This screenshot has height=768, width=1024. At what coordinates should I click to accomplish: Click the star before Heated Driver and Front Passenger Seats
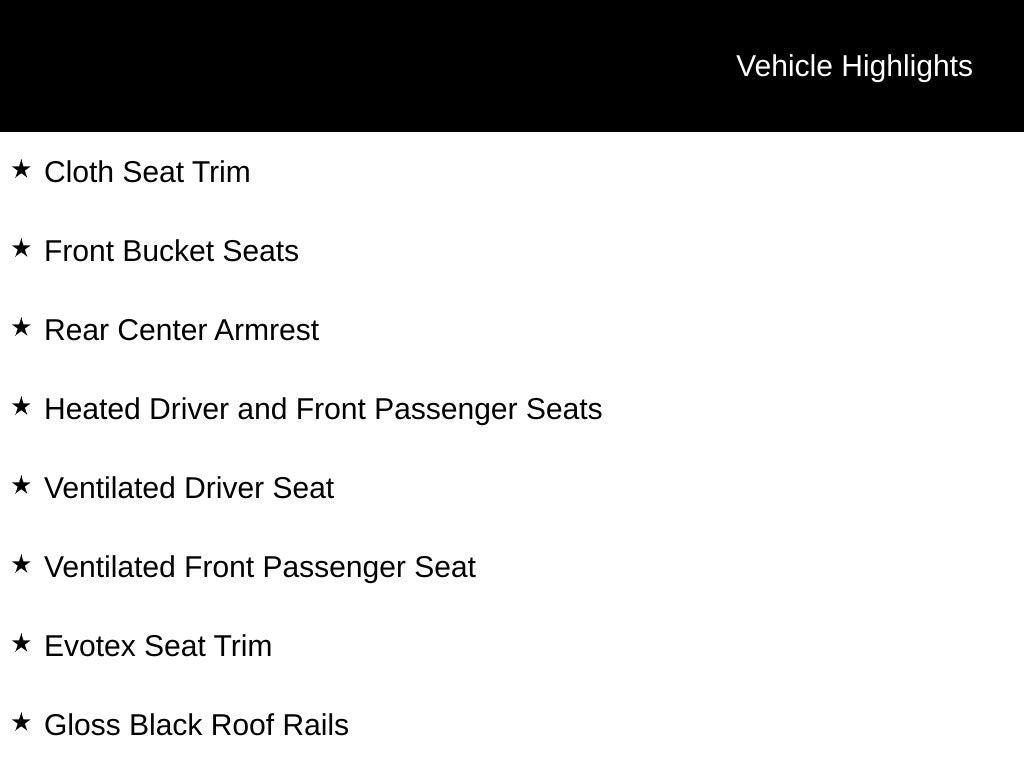pos(21,406)
